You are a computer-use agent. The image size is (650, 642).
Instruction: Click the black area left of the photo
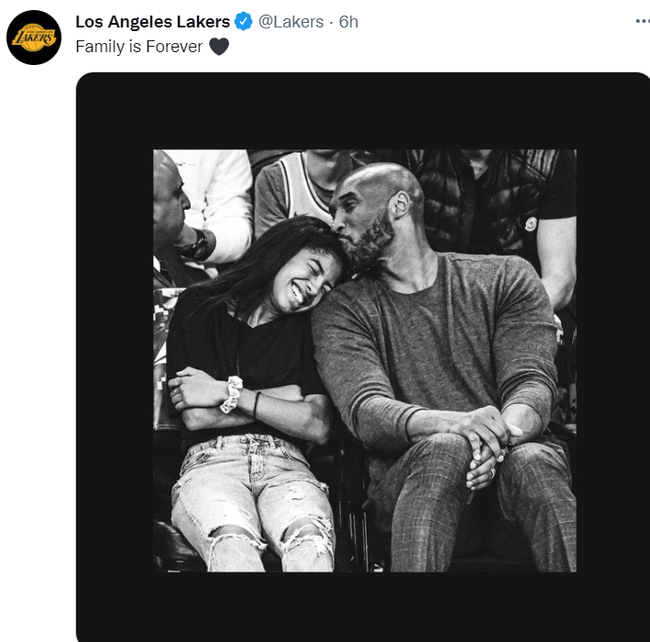[114, 360]
